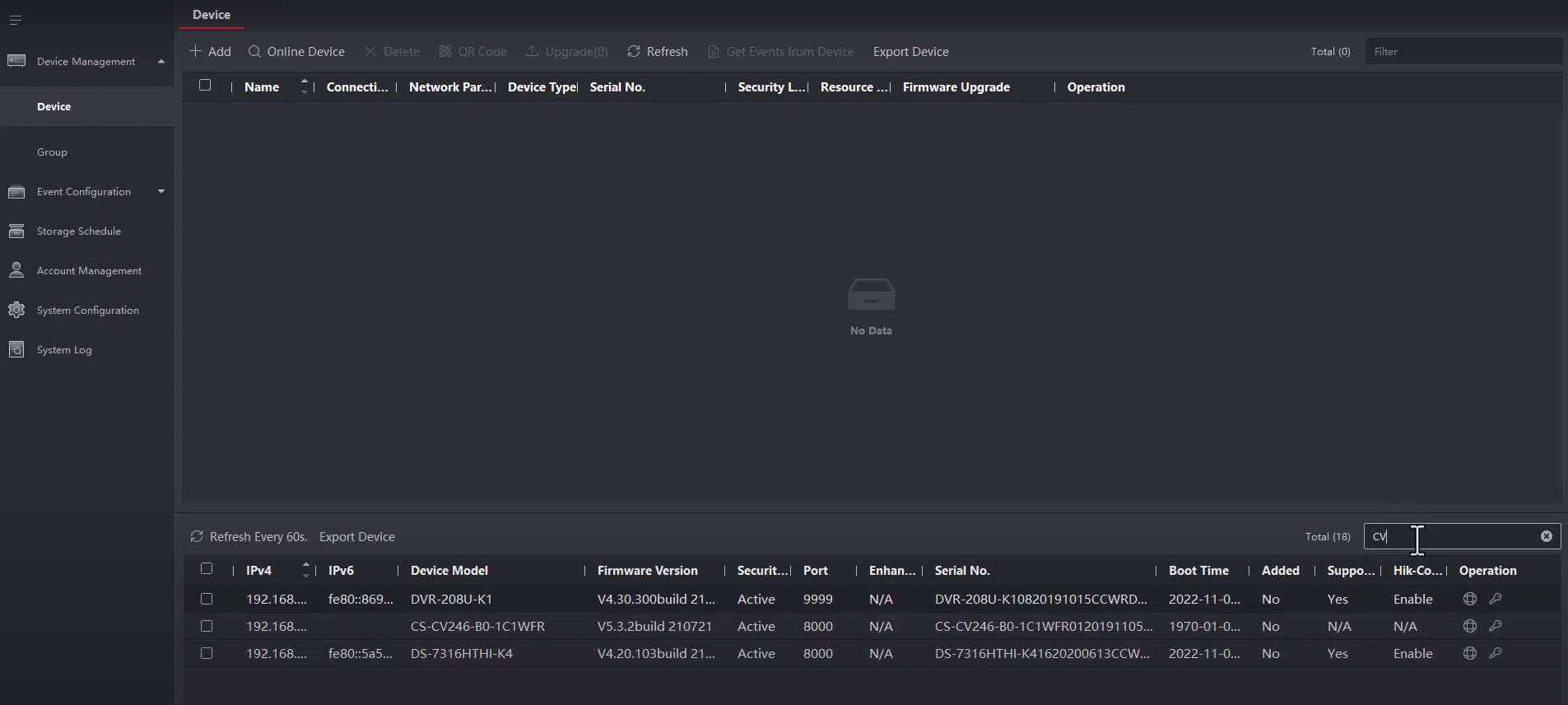Expand the Event Configuration menu
The width and height of the screenshot is (1568, 705).
161,192
